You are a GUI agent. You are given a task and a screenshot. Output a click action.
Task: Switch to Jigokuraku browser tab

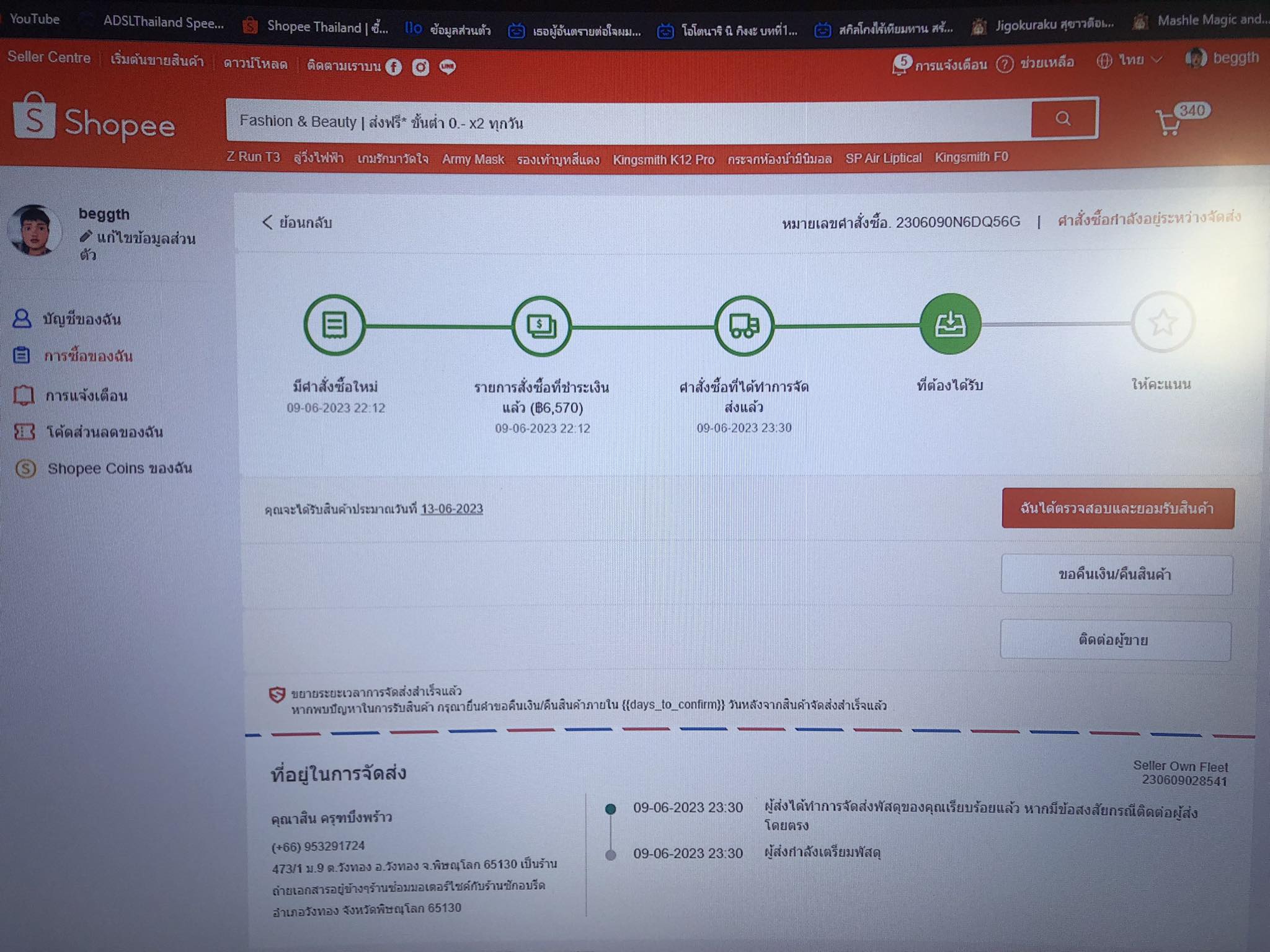[x=1043, y=25]
